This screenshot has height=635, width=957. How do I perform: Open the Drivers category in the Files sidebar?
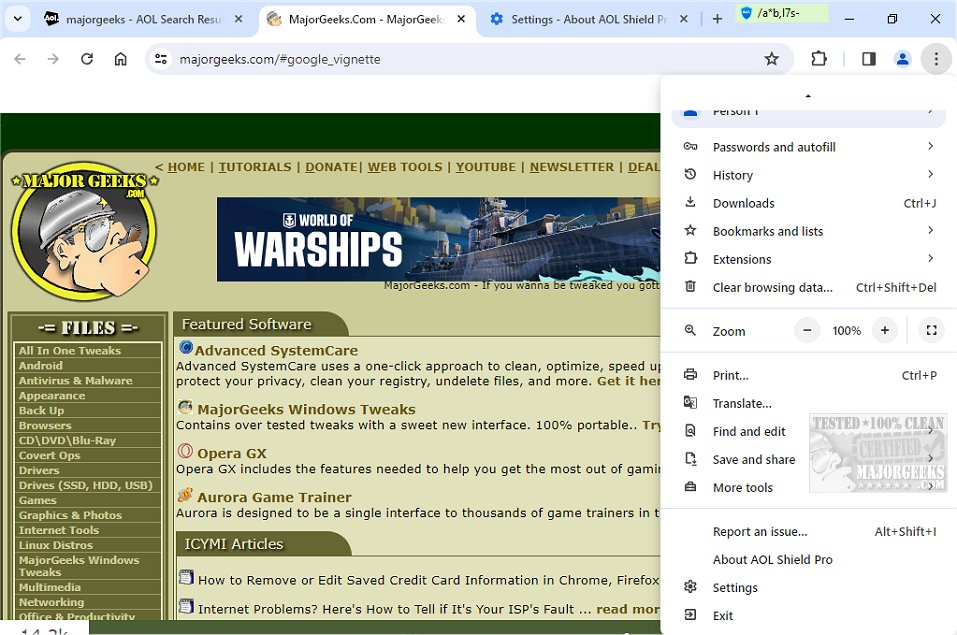click(x=40, y=470)
